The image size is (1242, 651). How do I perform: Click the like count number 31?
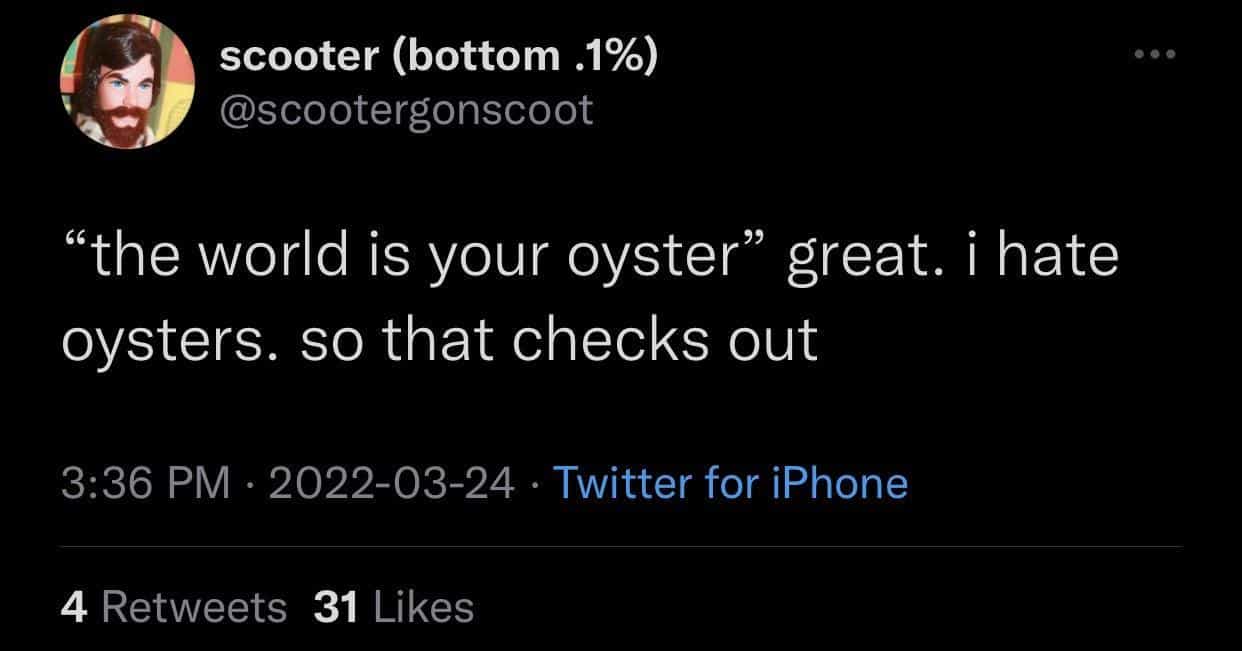tap(335, 606)
